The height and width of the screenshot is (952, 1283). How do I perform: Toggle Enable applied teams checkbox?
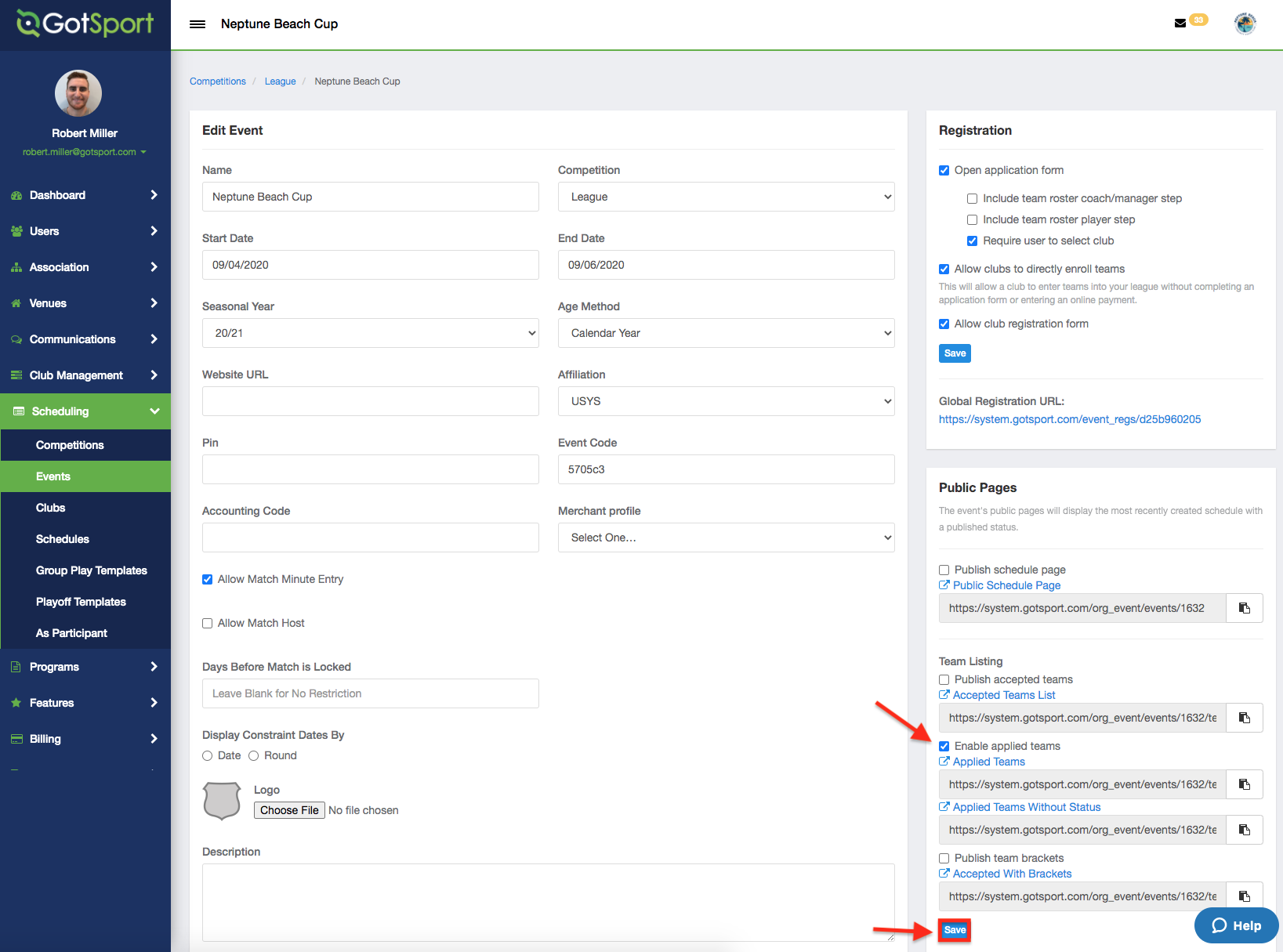(x=944, y=747)
